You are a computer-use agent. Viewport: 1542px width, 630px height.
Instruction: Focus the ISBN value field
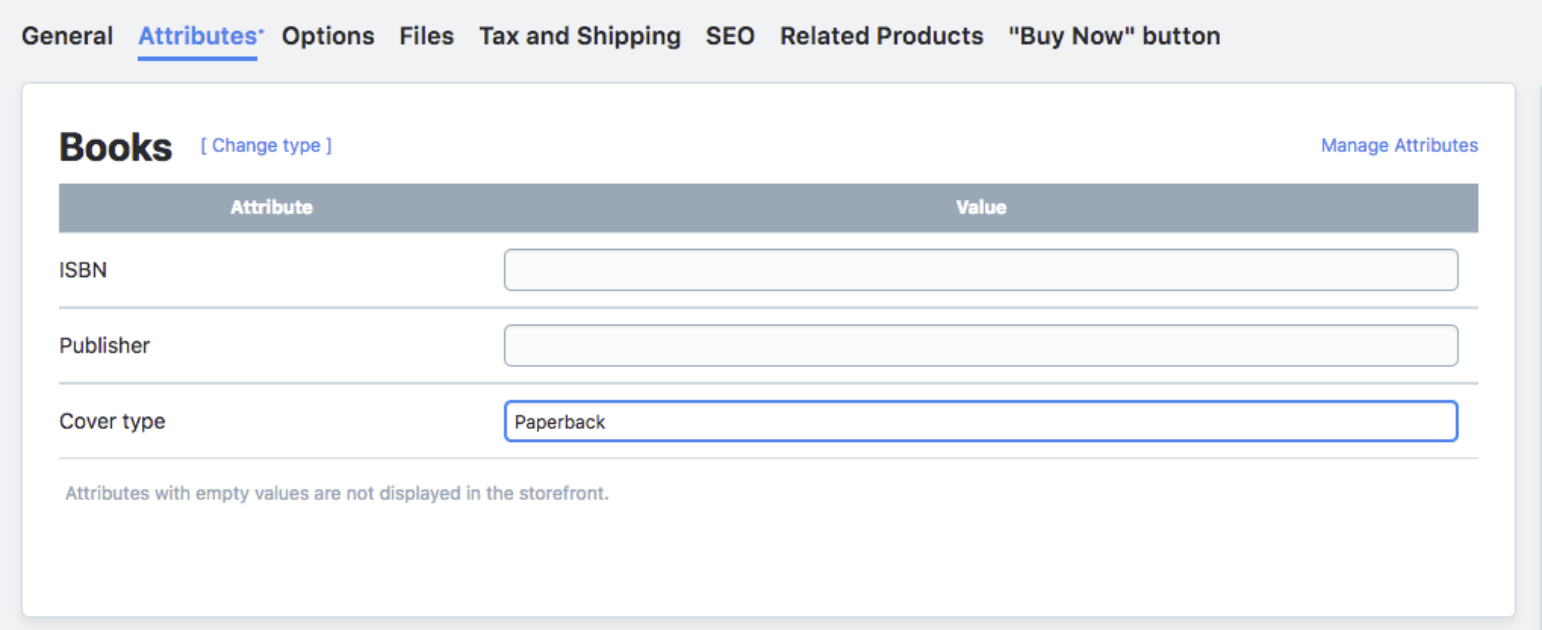[980, 270]
